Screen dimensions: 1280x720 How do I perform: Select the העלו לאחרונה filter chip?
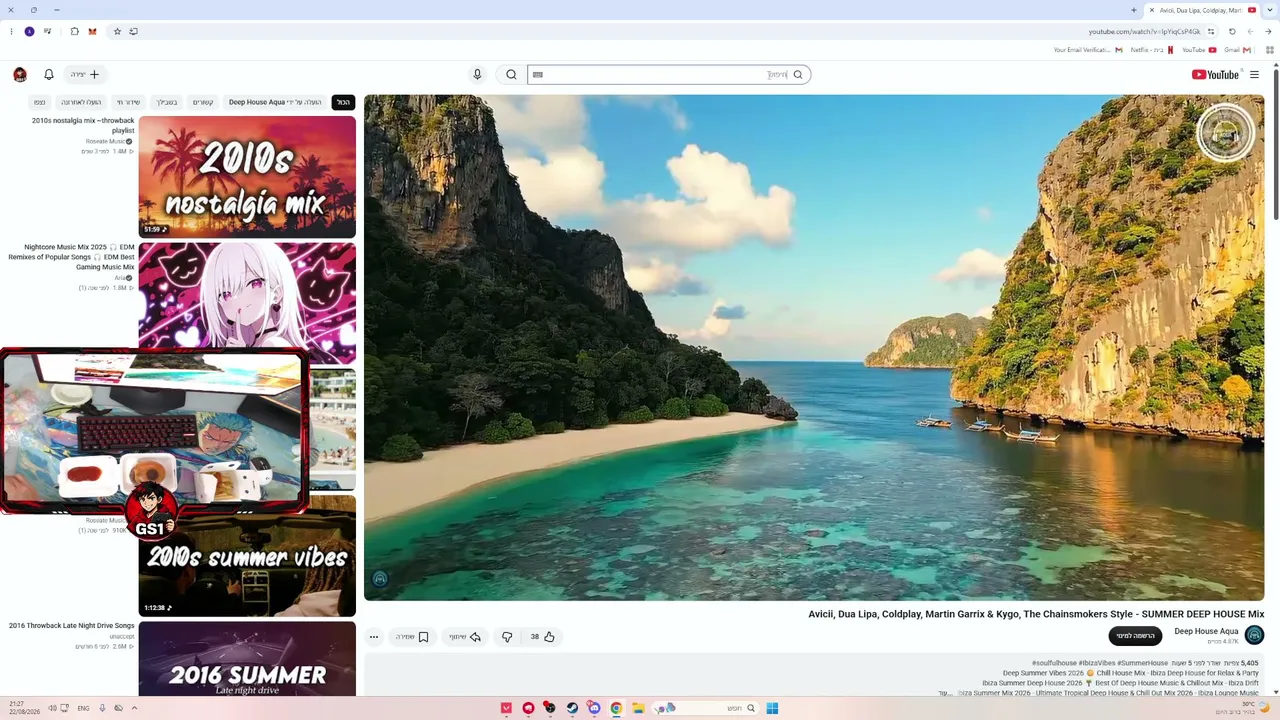81,102
